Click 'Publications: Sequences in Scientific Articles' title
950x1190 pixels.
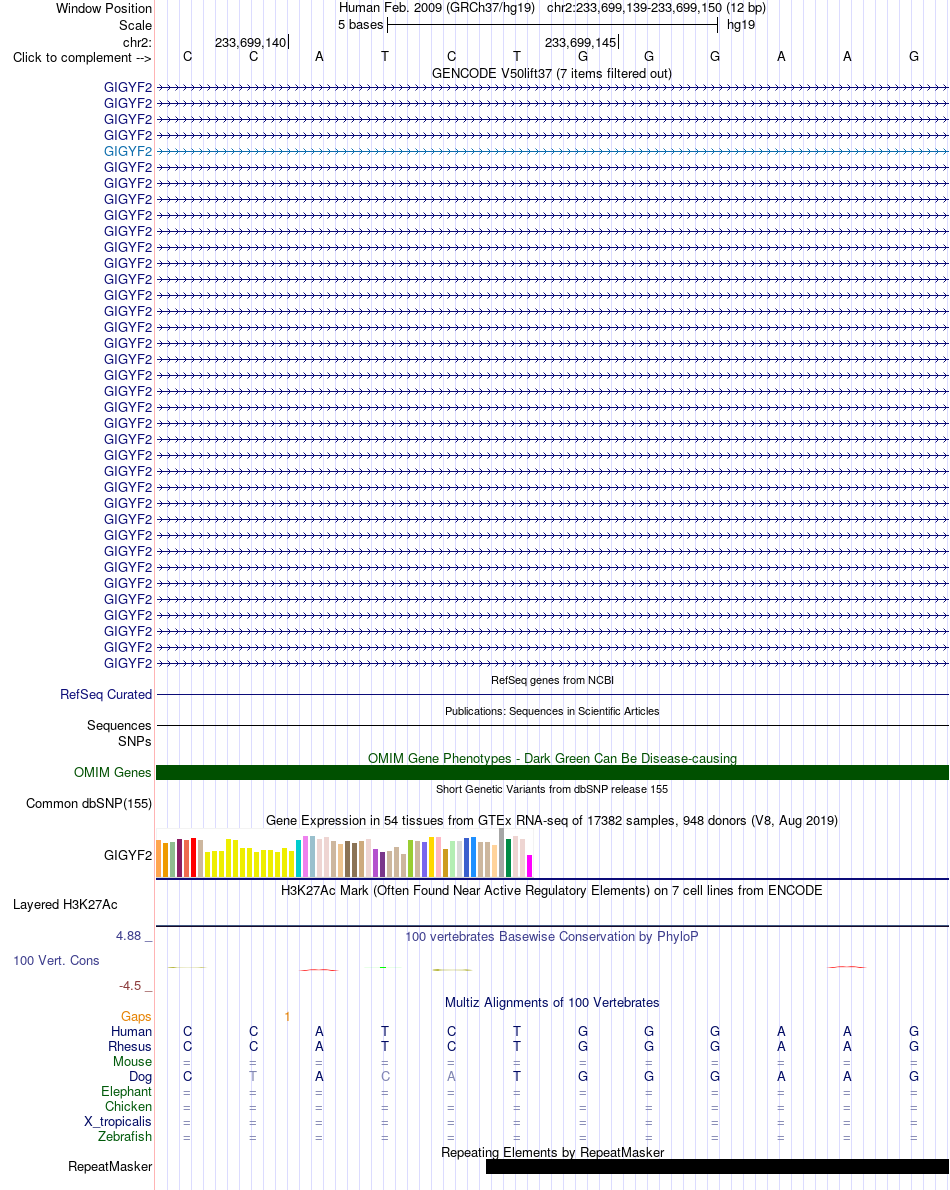click(552, 711)
